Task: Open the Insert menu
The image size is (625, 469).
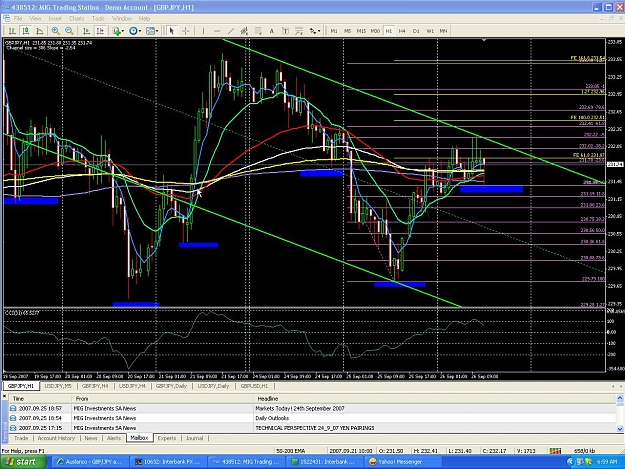Action: click(55, 18)
